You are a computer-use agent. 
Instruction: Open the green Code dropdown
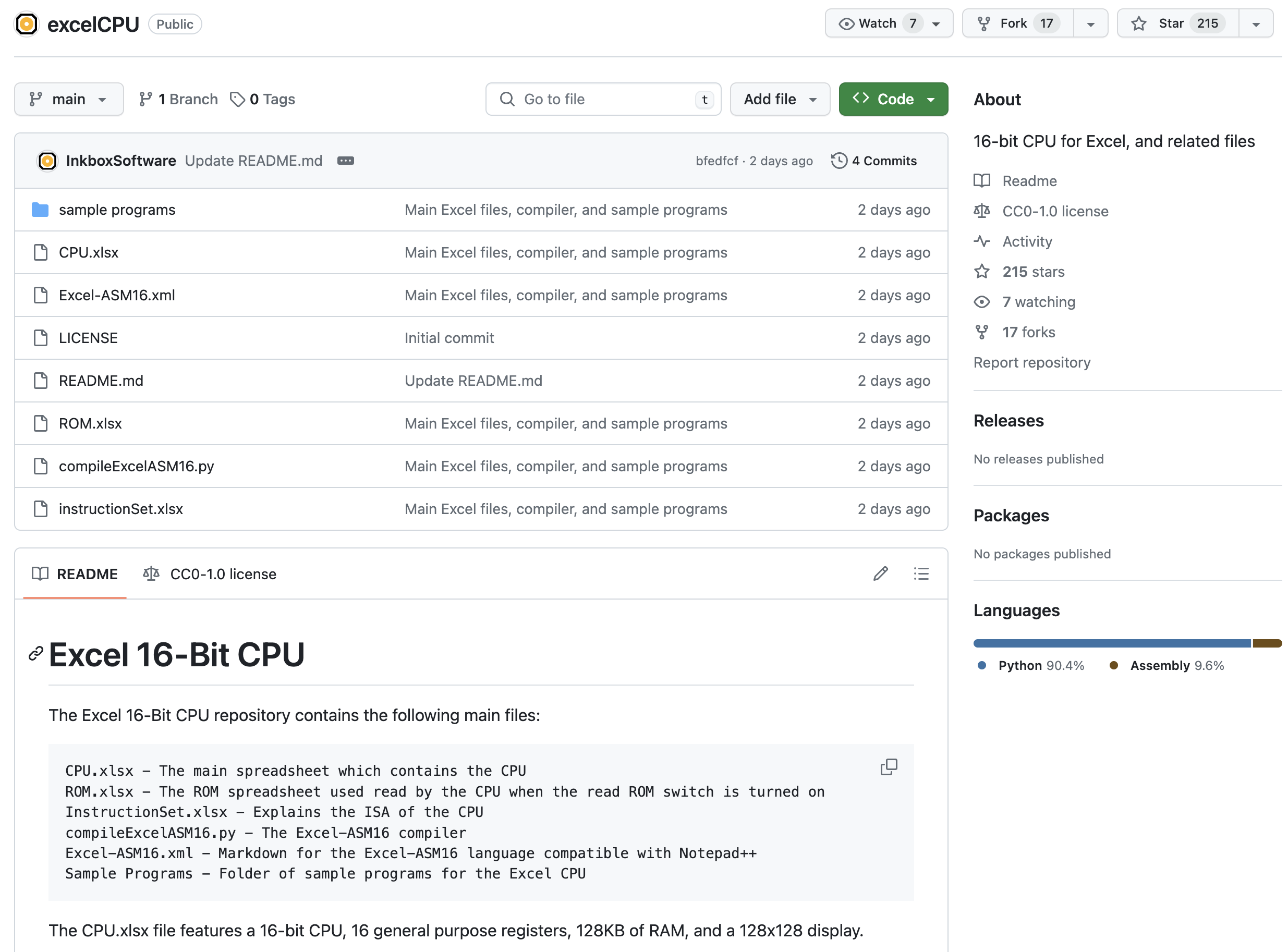[x=893, y=99]
